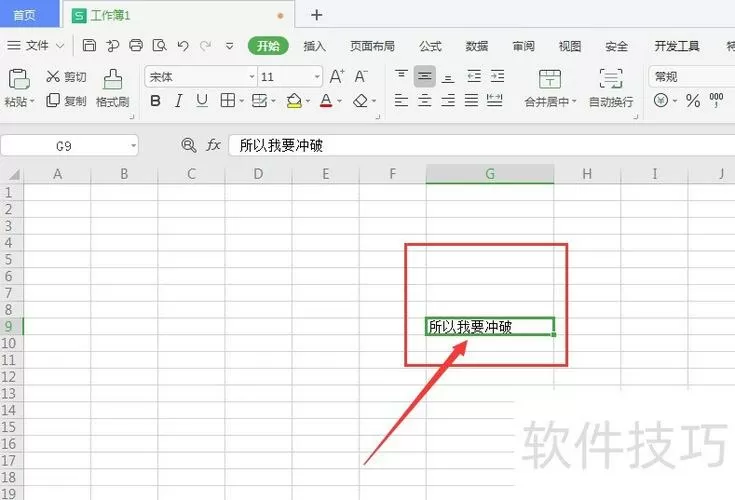Viewport: 735px width, 500px height.
Task: Justify text alignment icon
Action: [471, 100]
